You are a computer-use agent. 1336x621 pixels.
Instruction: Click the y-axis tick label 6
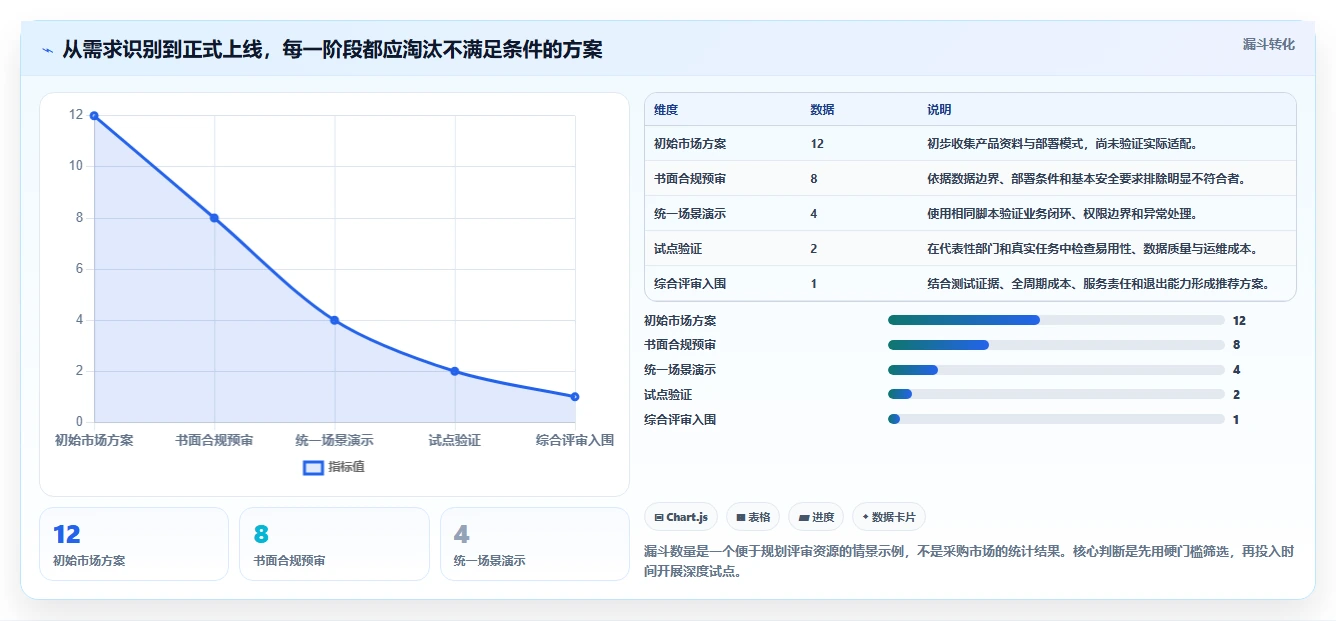tap(79, 269)
